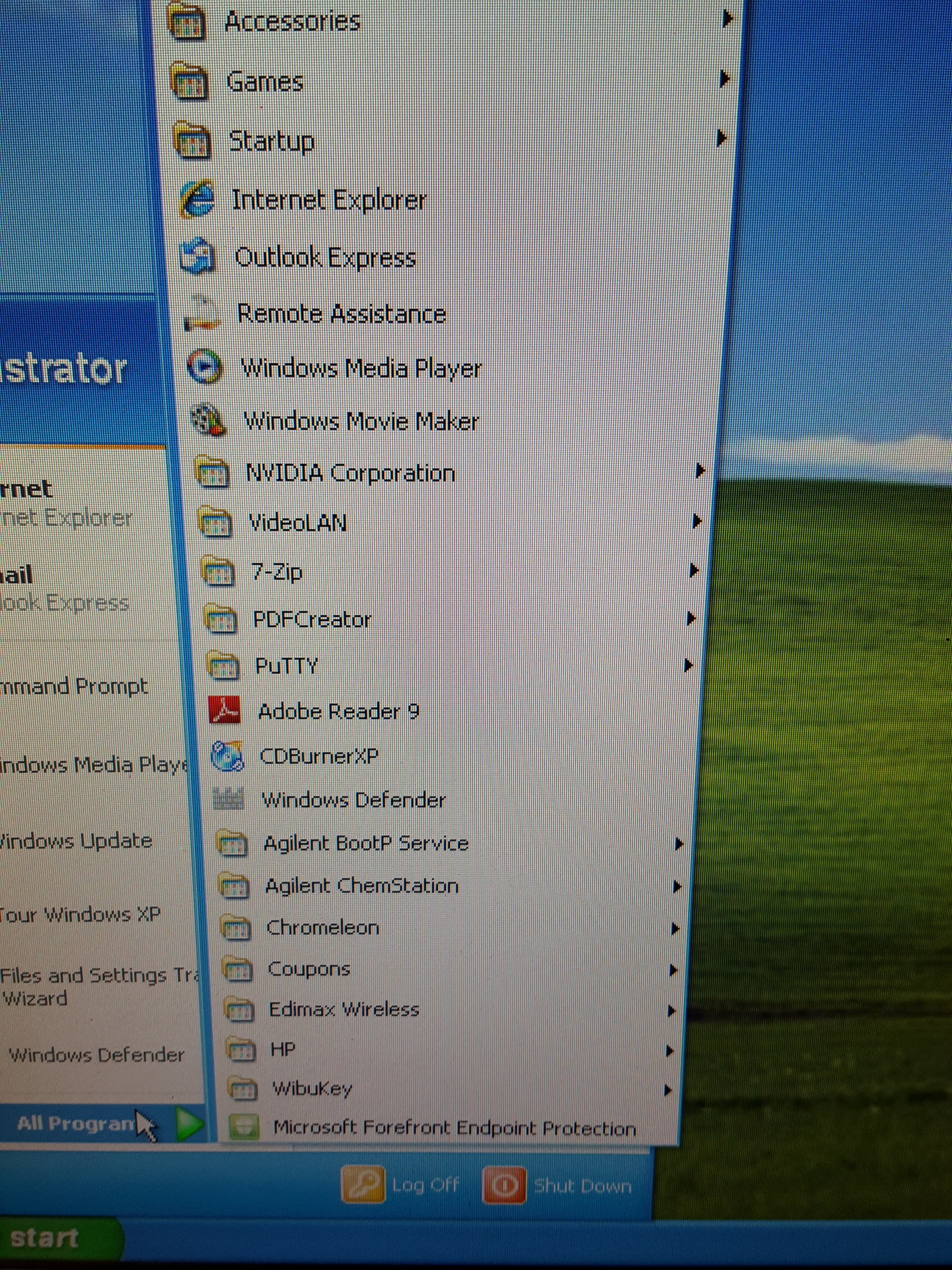Click the Windows Movie Maker icon
Image resolution: width=952 pixels, height=1270 pixels.
207,420
